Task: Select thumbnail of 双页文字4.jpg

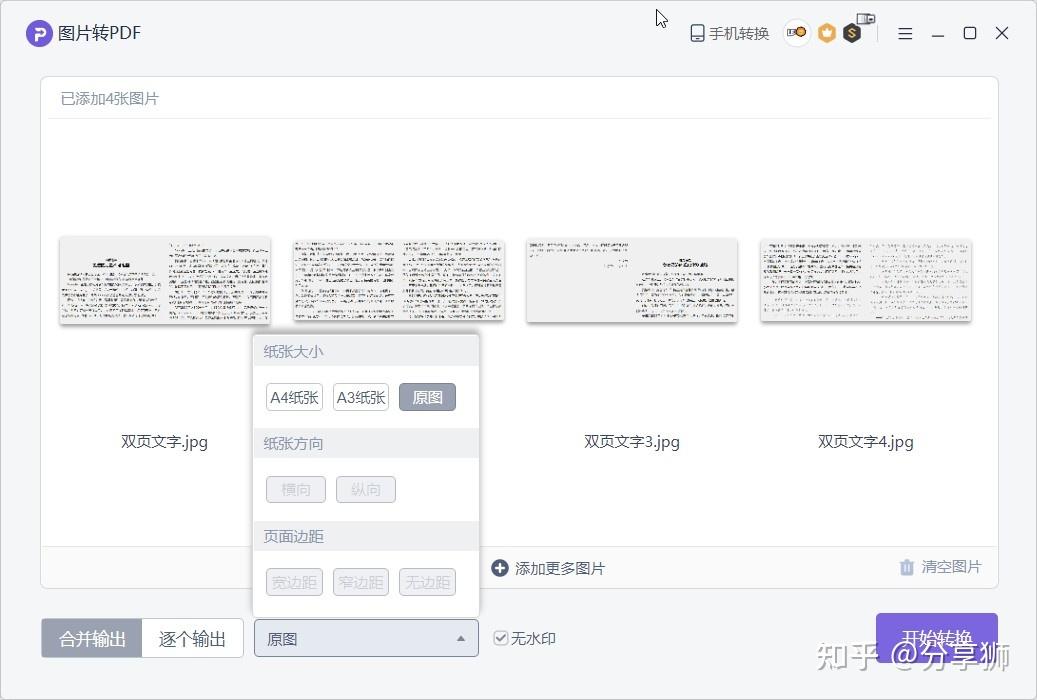Action: (x=866, y=281)
